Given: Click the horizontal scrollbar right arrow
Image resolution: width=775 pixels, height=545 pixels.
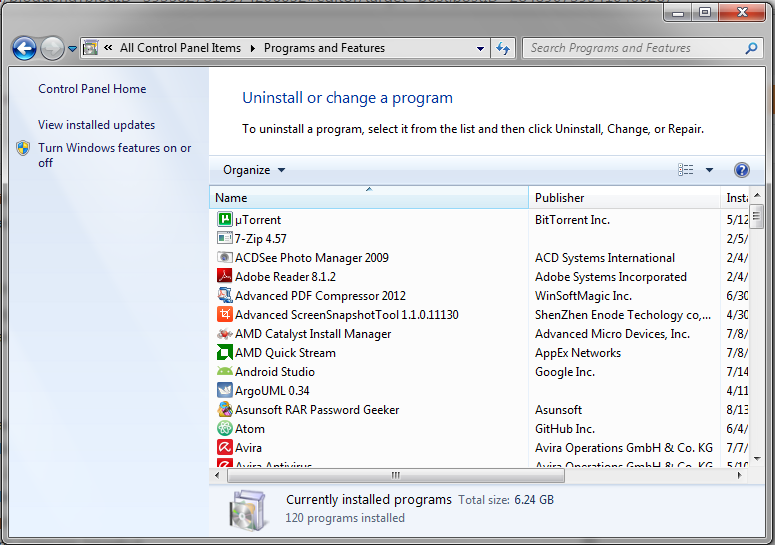Looking at the screenshot, I should tap(739, 475).
